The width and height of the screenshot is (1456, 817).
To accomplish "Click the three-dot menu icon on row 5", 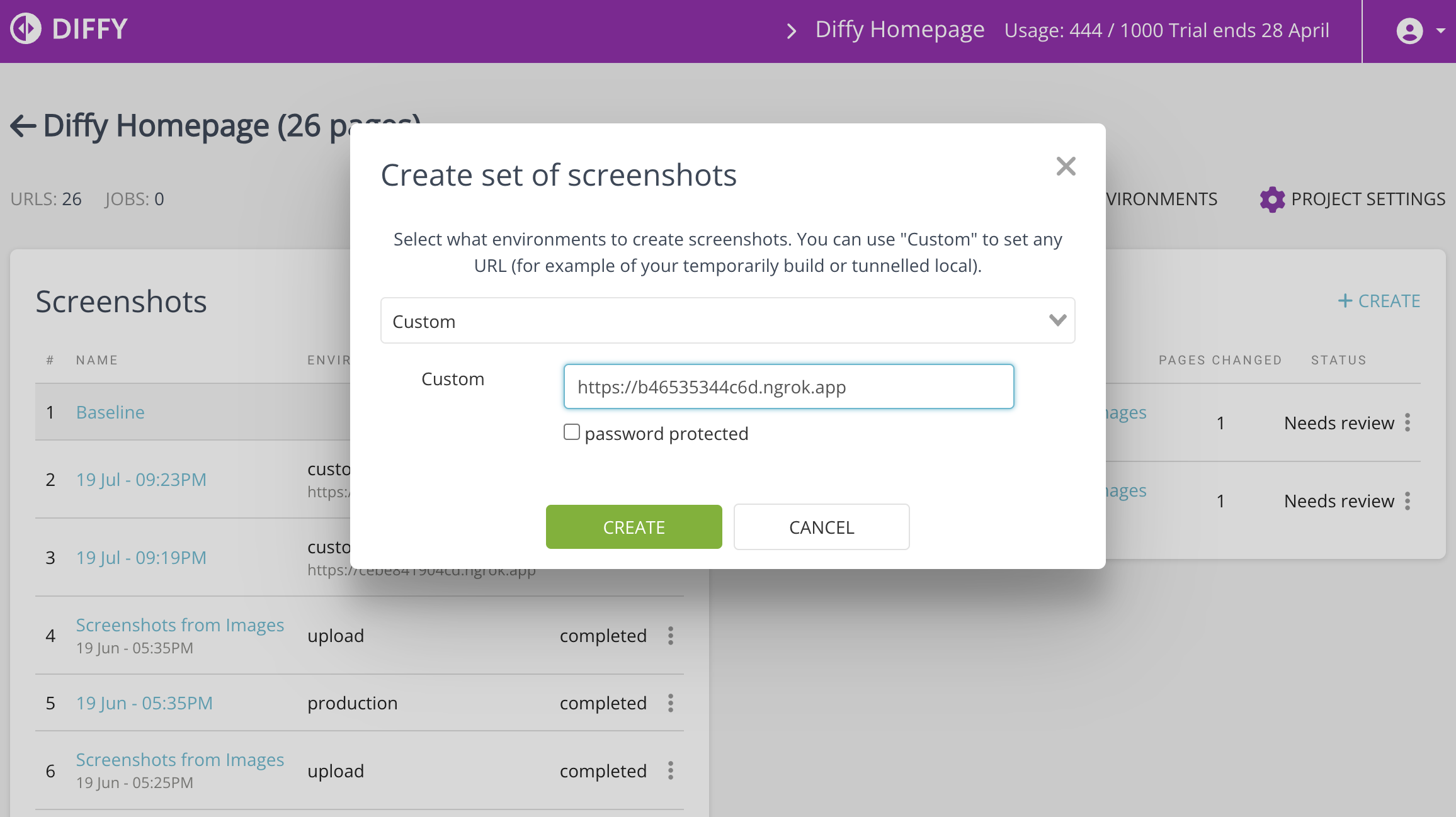I will 672,703.
